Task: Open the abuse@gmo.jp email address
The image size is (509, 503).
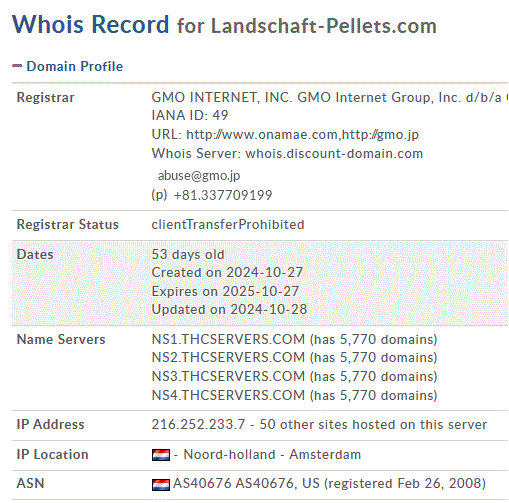Action: pyautogui.click(x=199, y=176)
